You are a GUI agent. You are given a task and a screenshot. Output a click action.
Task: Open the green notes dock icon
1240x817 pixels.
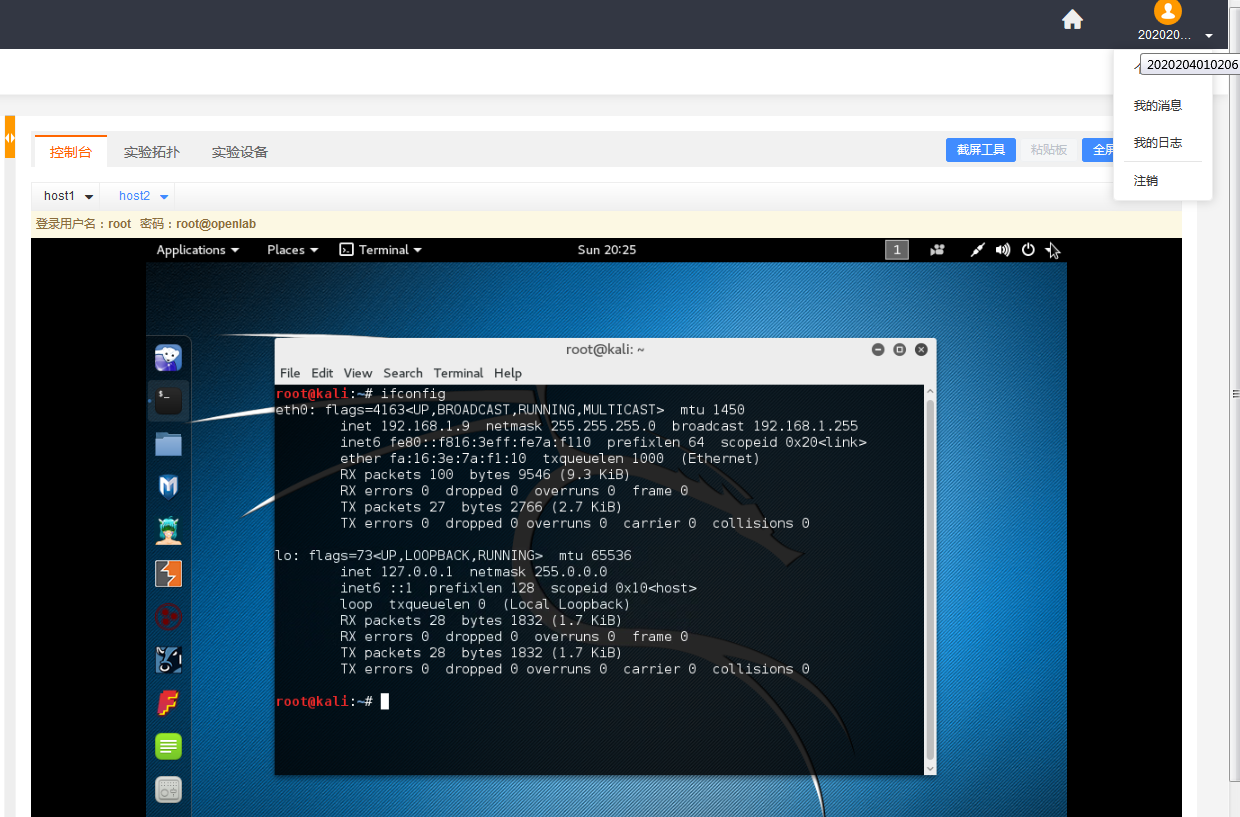[168, 746]
